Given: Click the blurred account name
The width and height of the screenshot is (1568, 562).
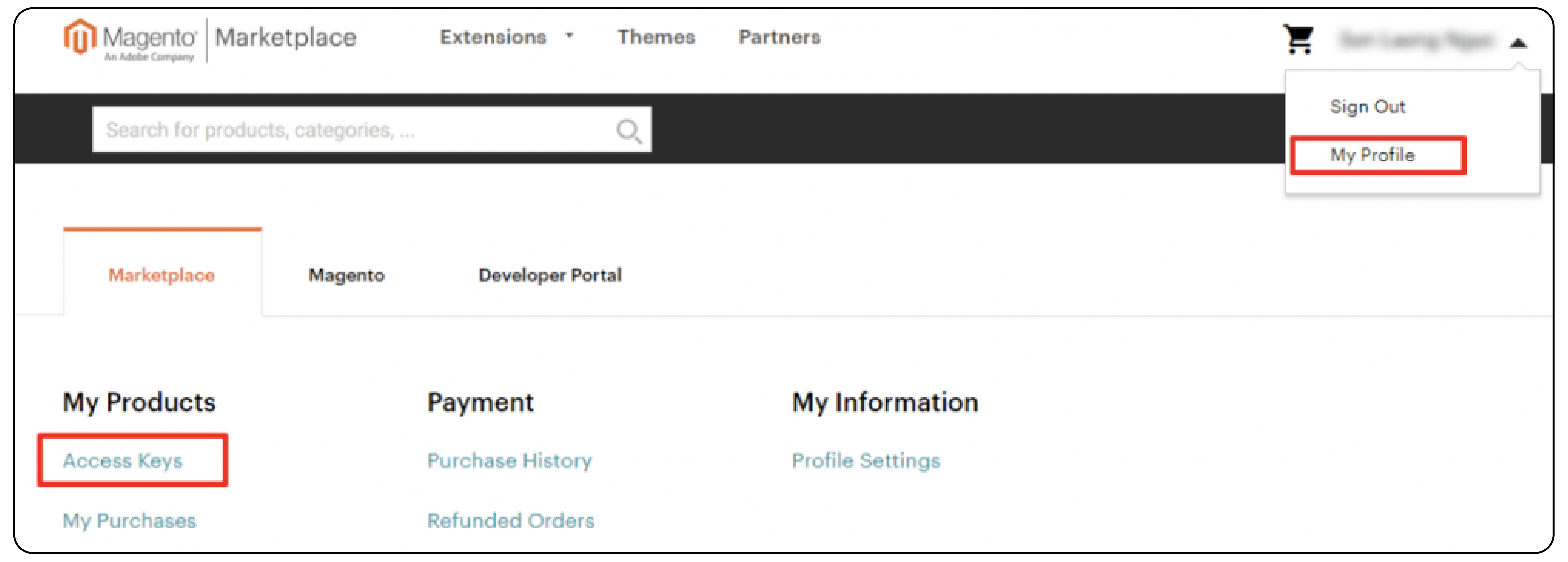Looking at the screenshot, I should tap(1417, 41).
